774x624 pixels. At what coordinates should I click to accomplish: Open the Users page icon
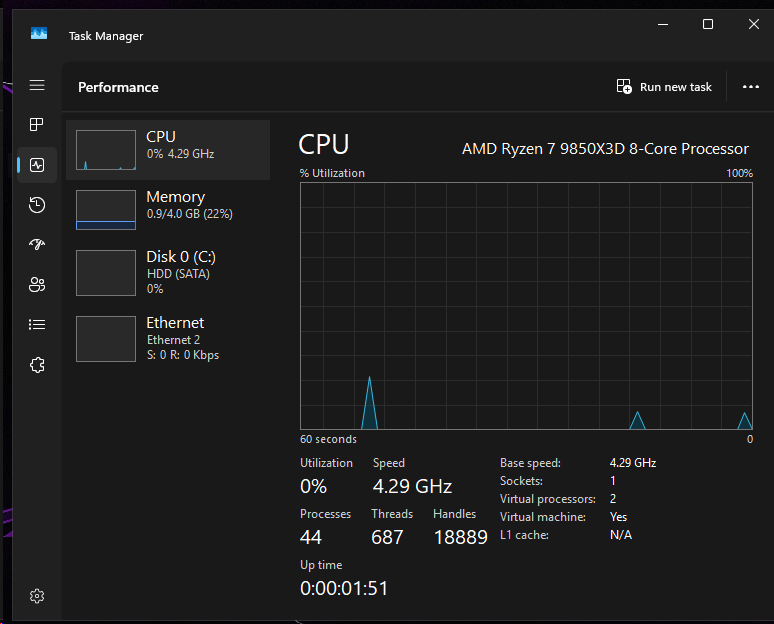tap(37, 284)
